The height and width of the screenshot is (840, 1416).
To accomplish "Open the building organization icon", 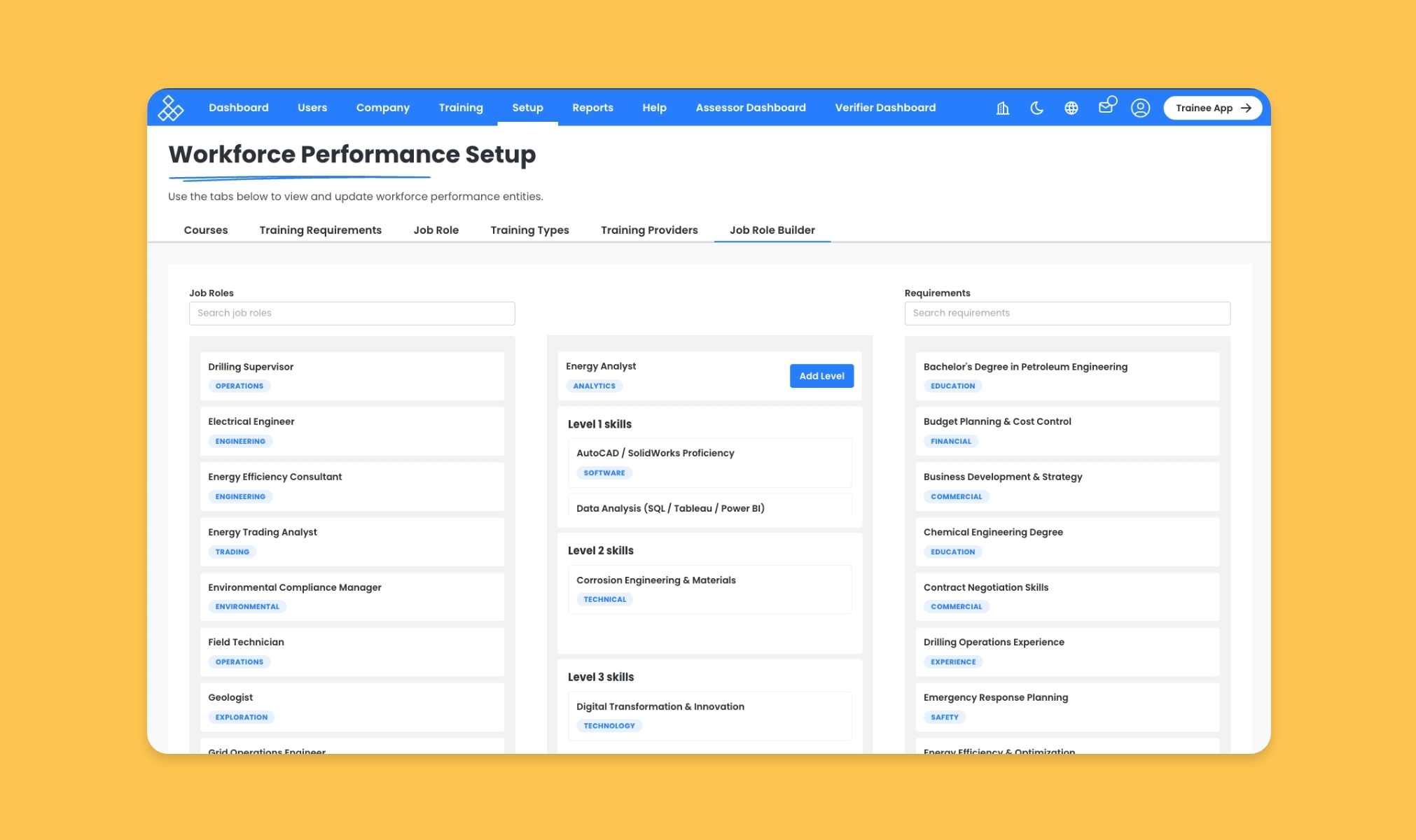I will pos(1003,108).
